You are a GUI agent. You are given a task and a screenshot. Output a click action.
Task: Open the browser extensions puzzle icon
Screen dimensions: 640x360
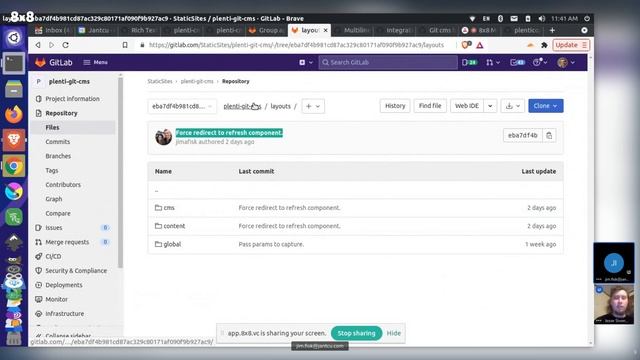point(544,45)
